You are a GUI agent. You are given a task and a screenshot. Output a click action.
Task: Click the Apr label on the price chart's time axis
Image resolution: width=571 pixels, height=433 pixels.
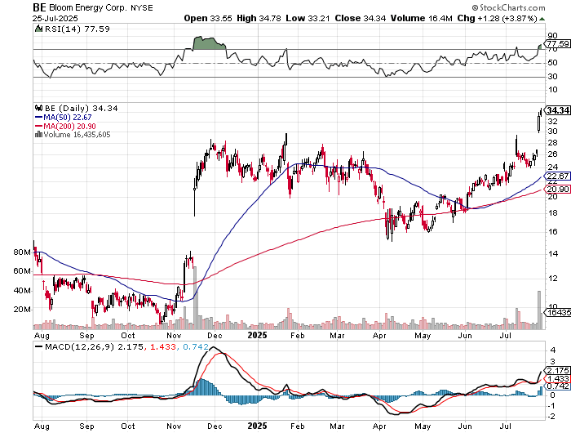coord(379,335)
